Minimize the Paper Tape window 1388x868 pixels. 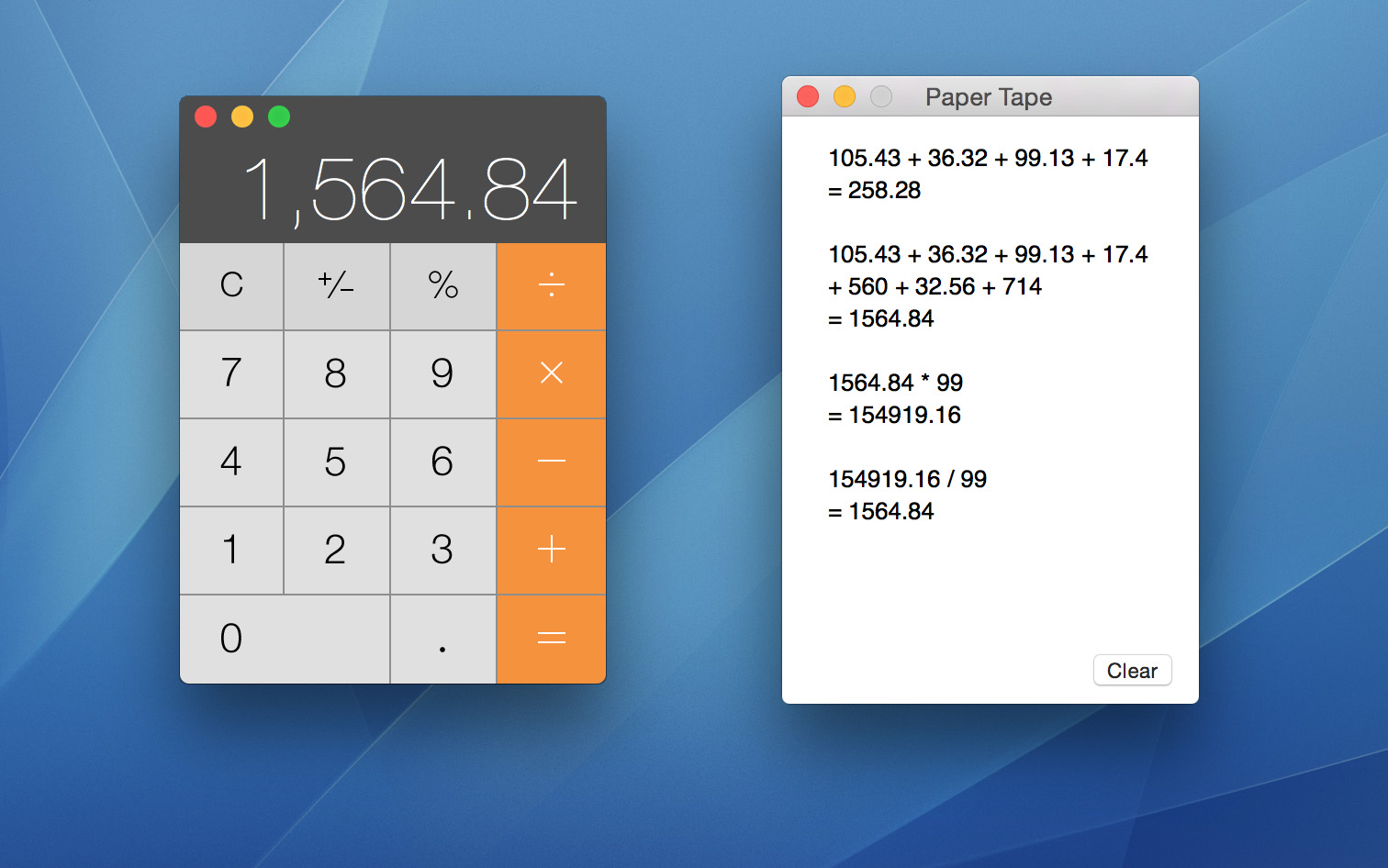(845, 96)
